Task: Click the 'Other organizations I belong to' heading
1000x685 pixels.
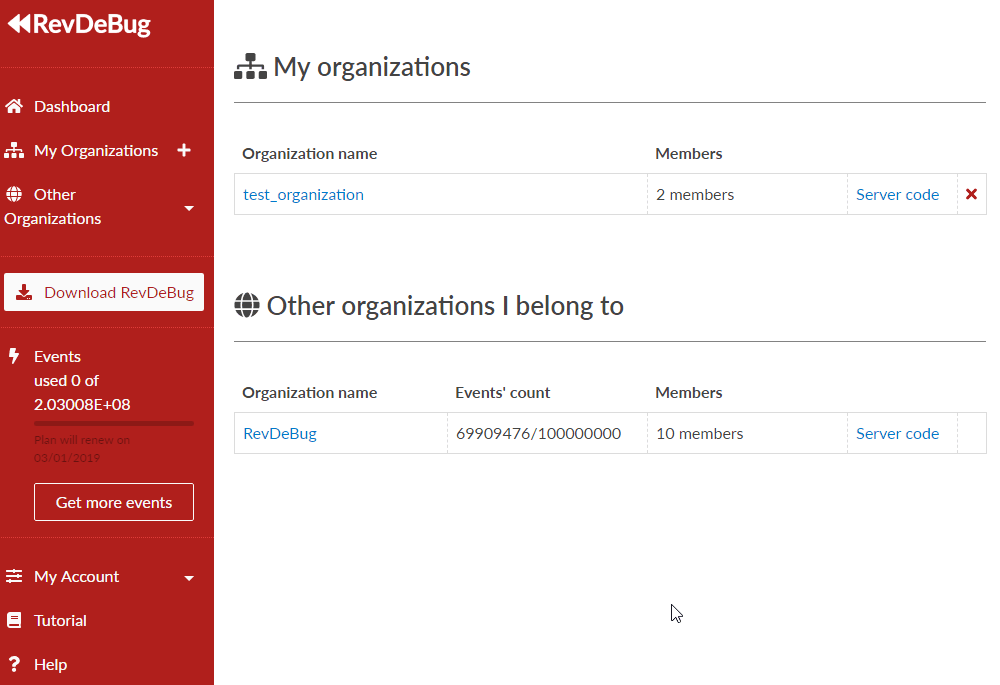Action: coord(445,306)
